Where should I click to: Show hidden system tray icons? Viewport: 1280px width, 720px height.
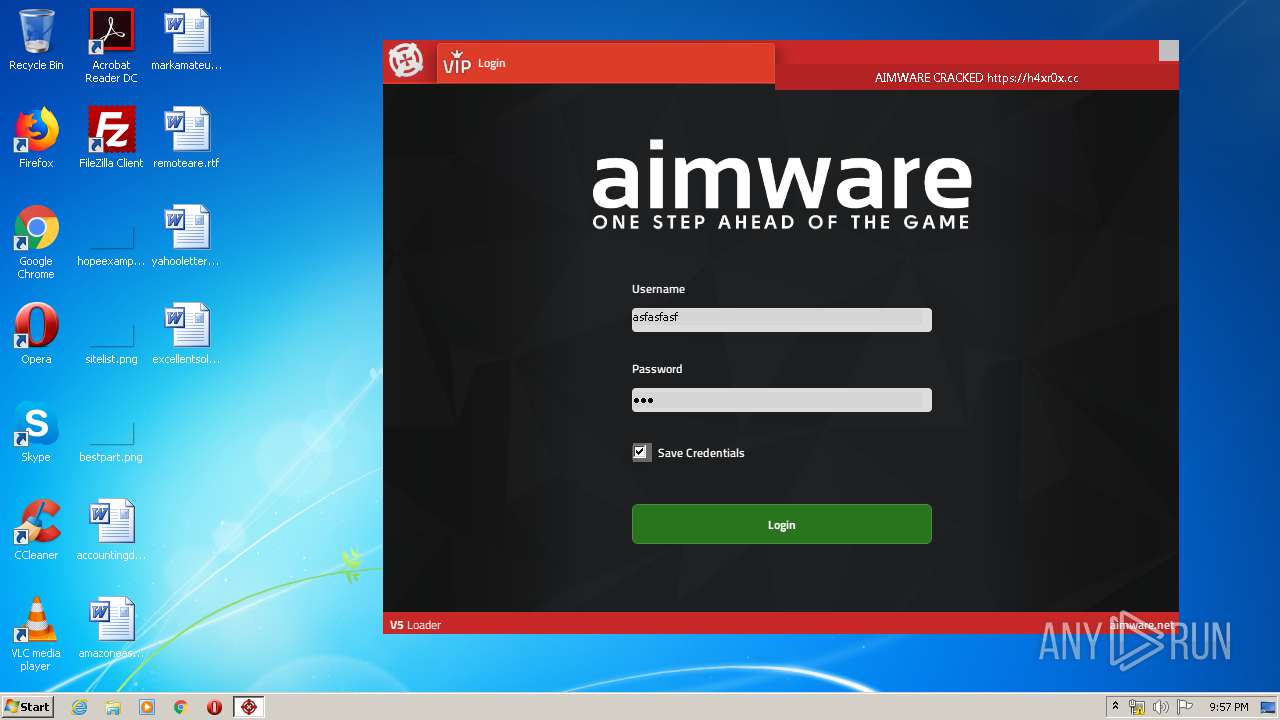coord(1116,707)
